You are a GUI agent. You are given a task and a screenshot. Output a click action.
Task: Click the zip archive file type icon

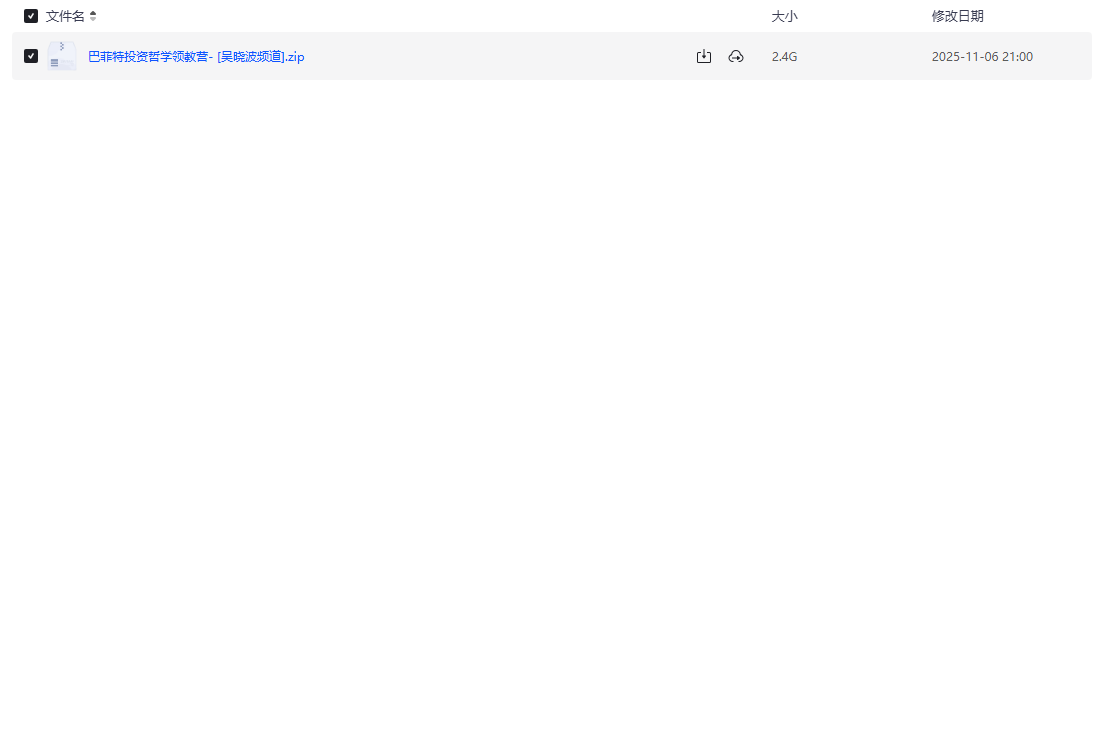point(62,56)
